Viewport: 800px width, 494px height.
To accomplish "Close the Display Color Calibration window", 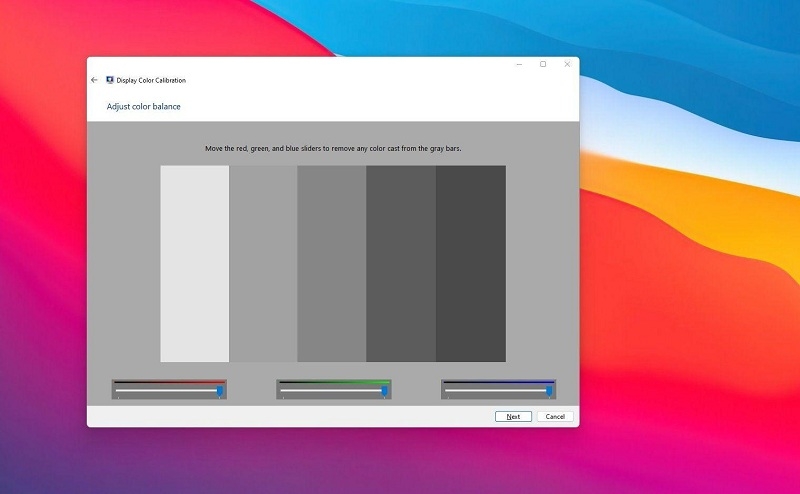I will pyautogui.click(x=567, y=64).
